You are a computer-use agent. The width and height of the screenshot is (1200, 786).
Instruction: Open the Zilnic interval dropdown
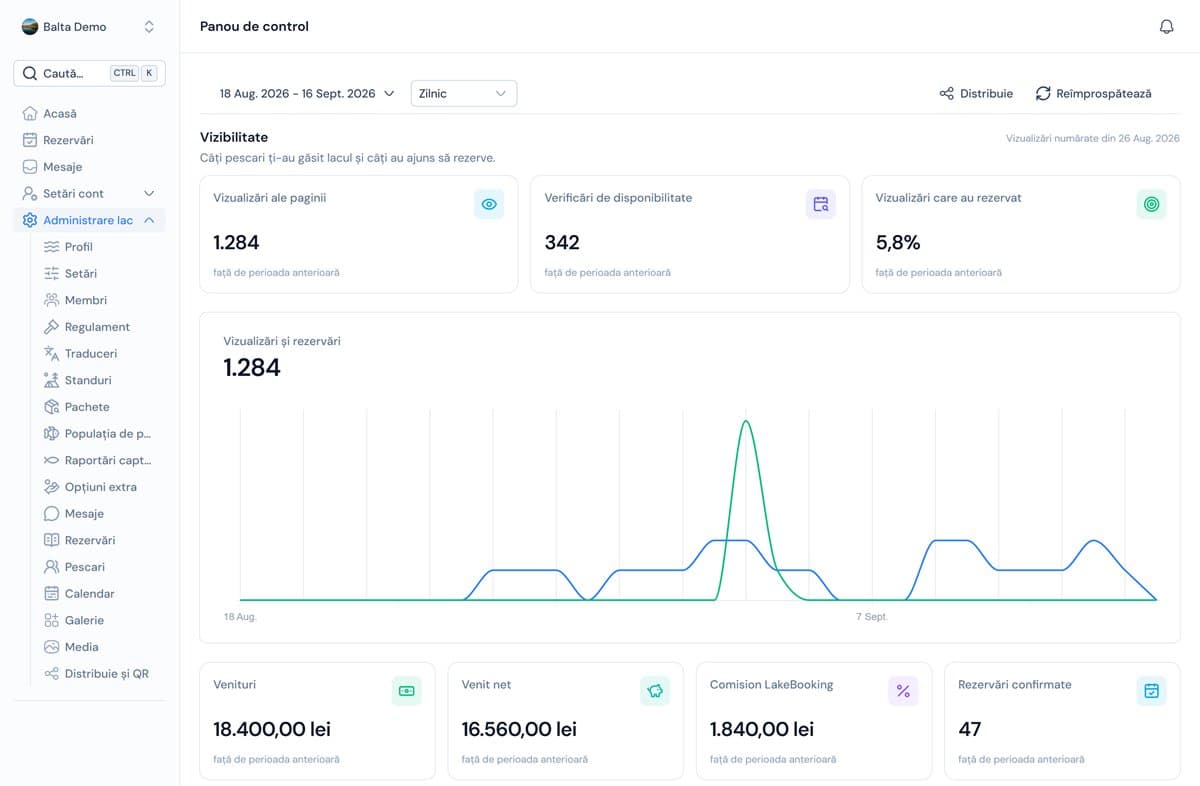[x=464, y=93]
